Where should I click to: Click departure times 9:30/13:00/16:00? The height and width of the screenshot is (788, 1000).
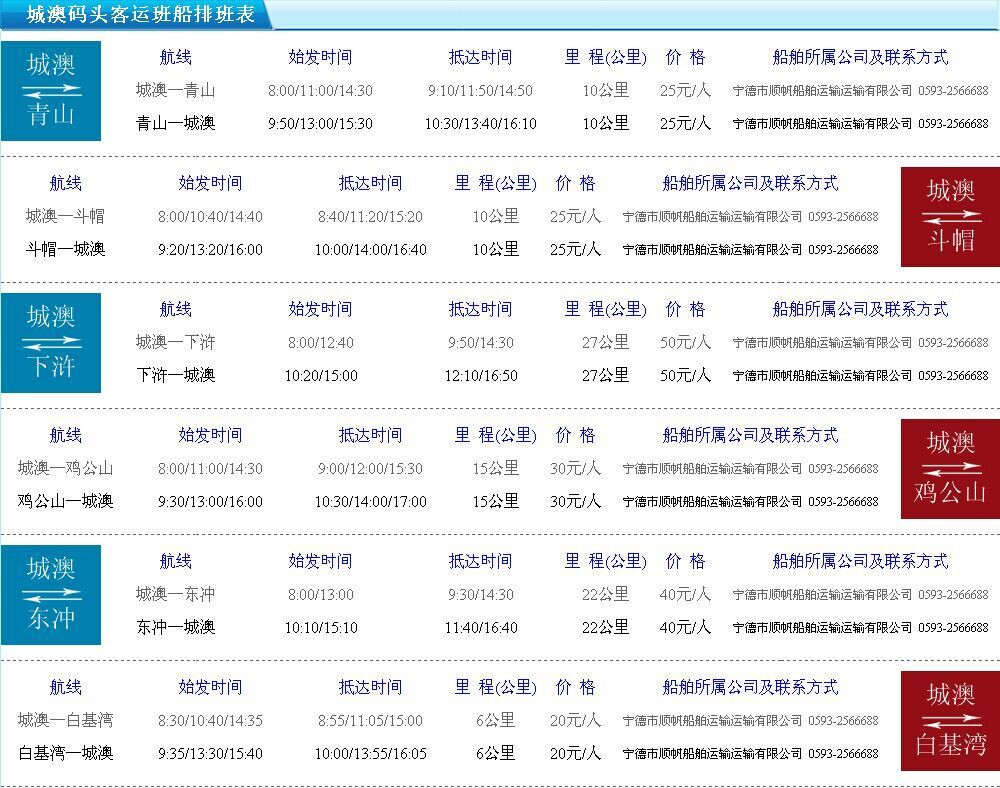(210, 501)
